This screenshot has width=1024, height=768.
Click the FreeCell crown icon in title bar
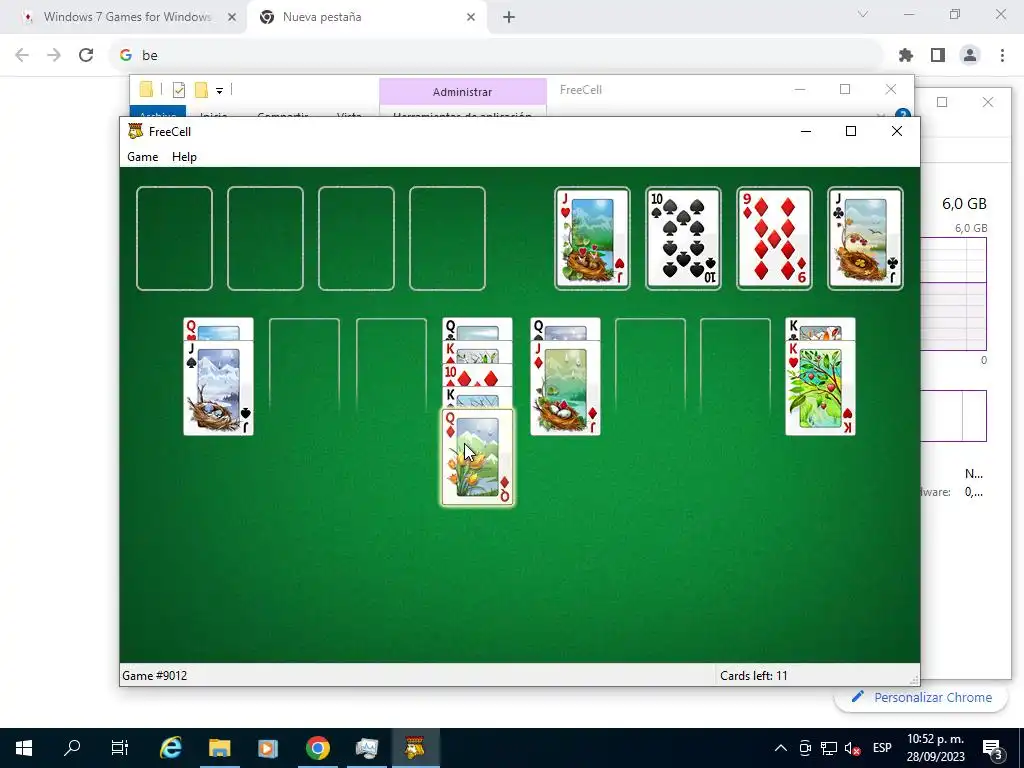[135, 131]
